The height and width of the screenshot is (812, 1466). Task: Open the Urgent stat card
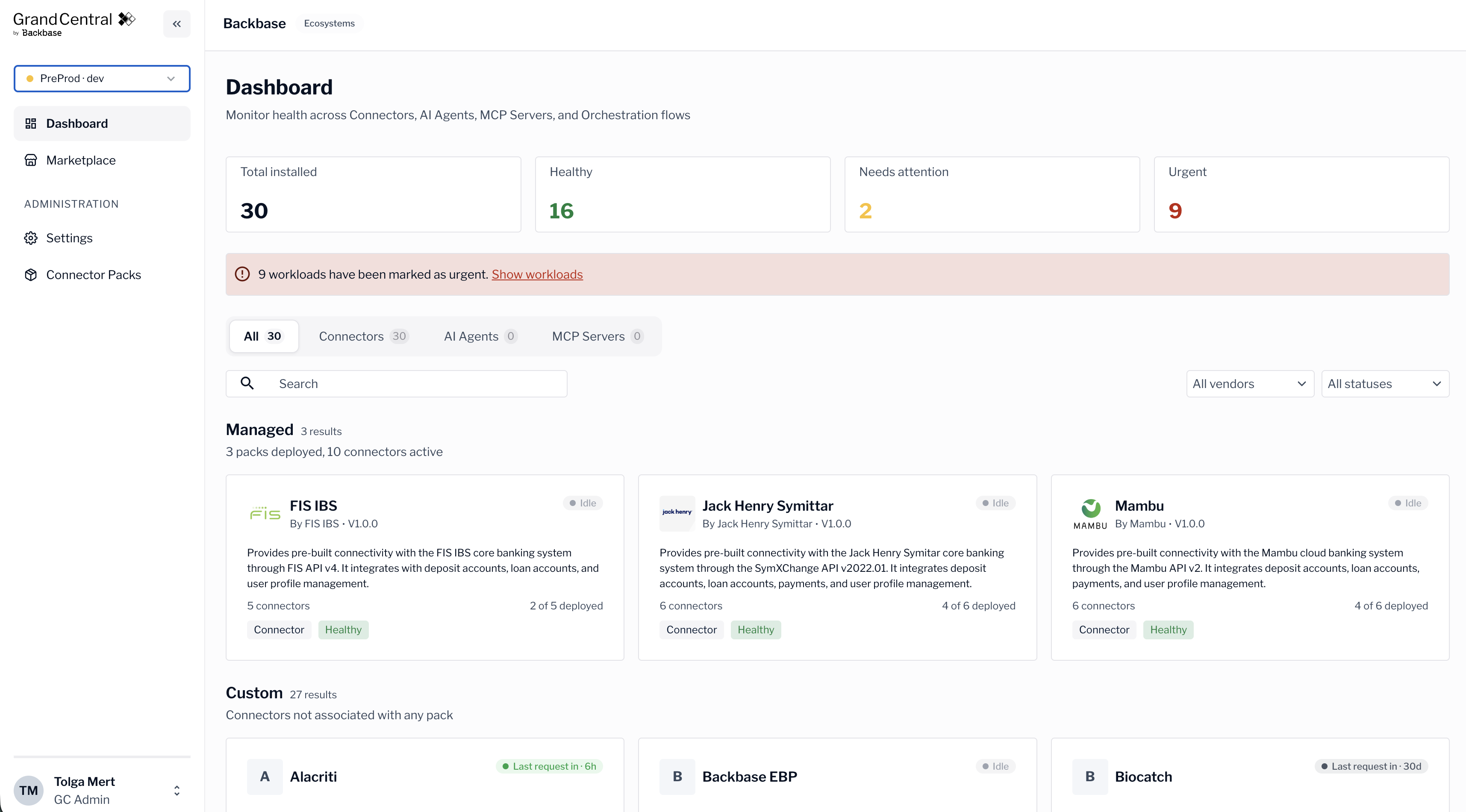[1301, 194]
